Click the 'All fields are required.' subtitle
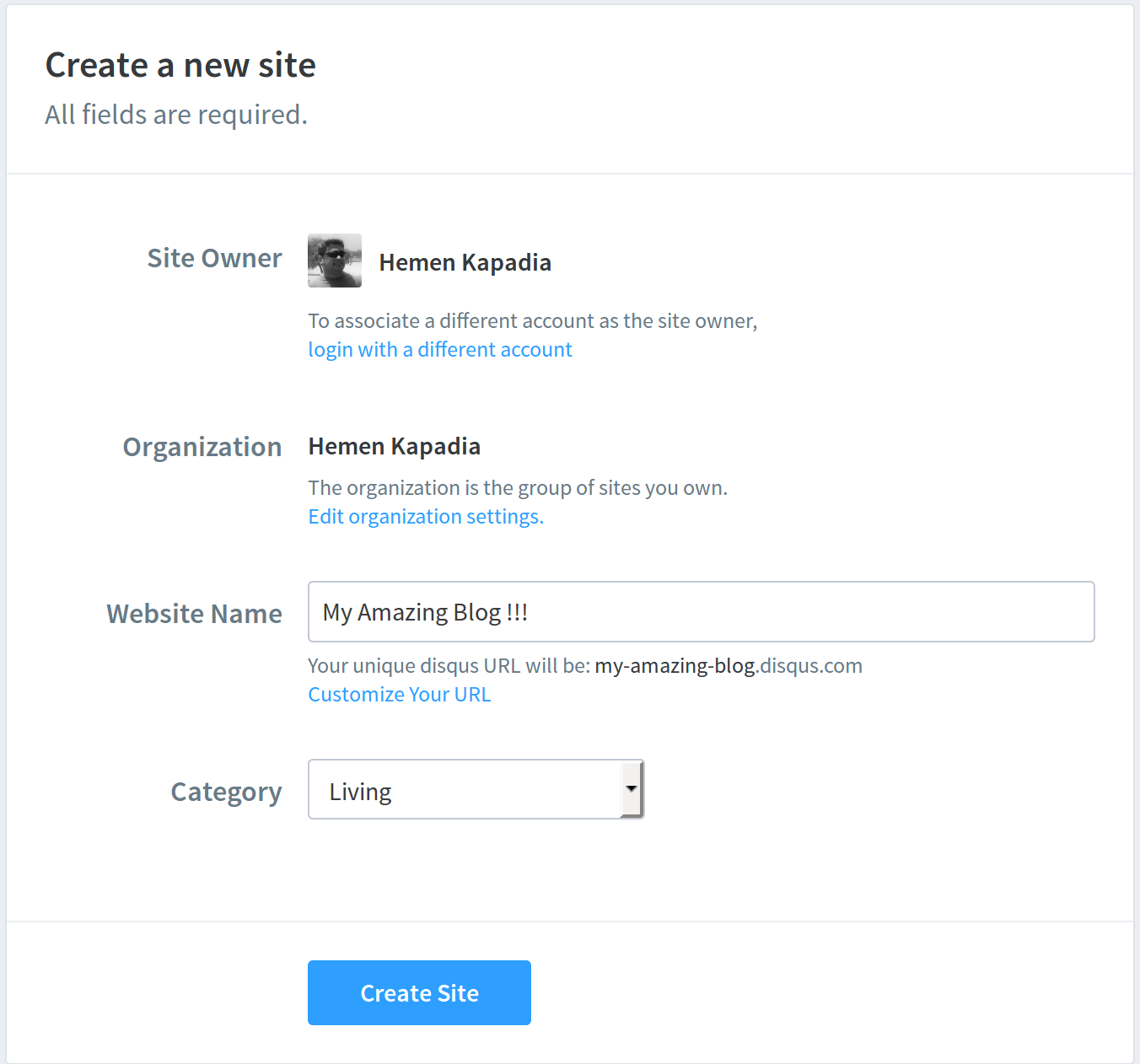Screen dimensions: 1140x1064 coord(176,115)
